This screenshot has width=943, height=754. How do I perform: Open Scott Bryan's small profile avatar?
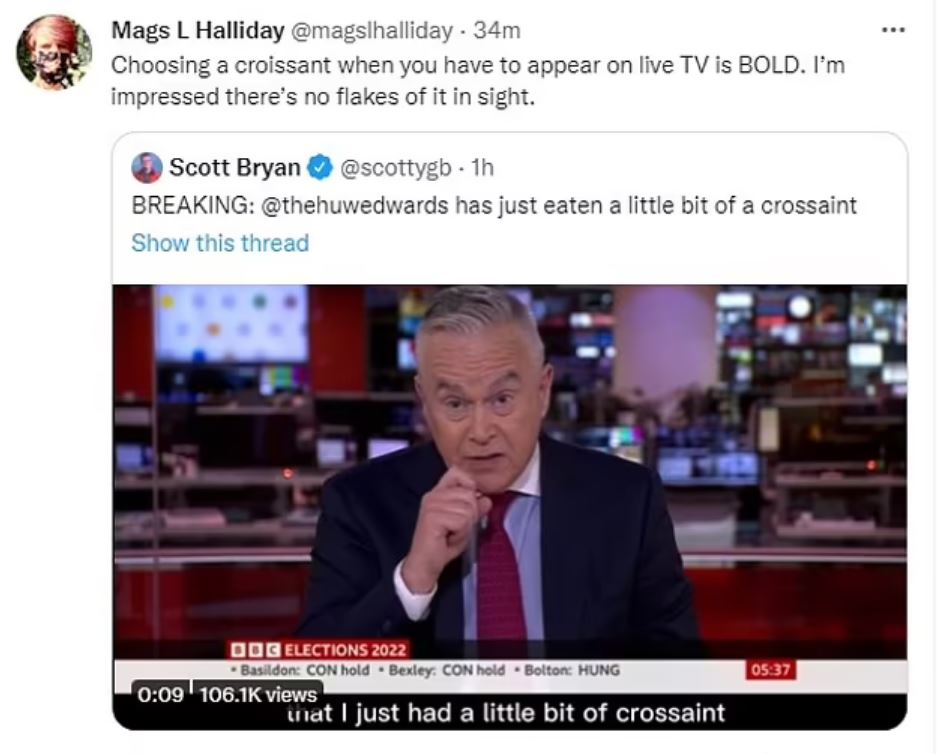click(147, 168)
